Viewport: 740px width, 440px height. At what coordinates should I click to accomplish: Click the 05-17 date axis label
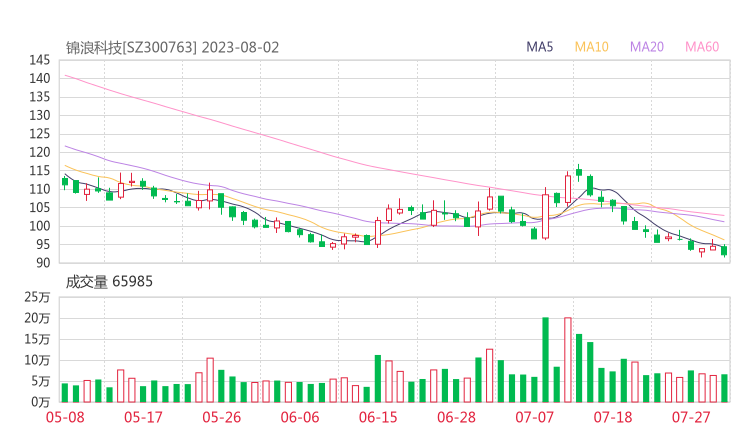click(143, 417)
